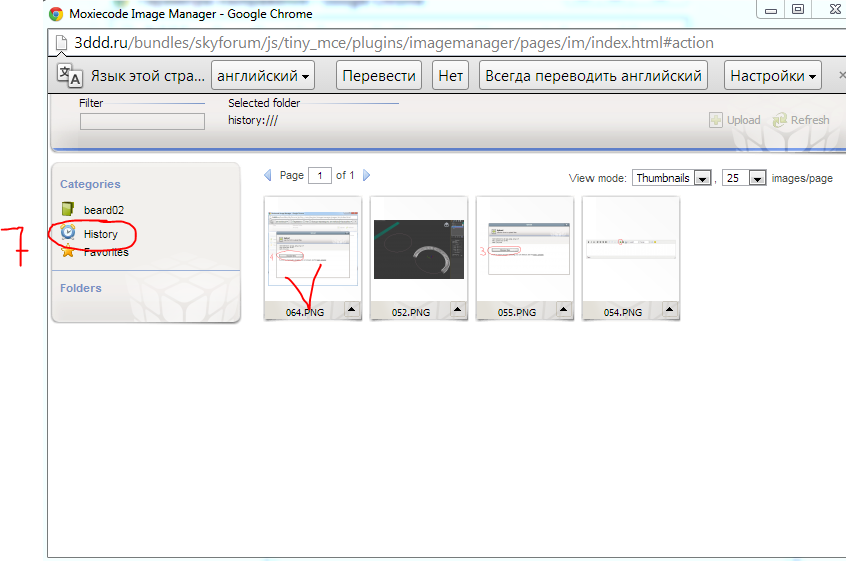Click the 054.PNG file name
The width and height of the screenshot is (846, 561).
pyautogui.click(x=623, y=312)
